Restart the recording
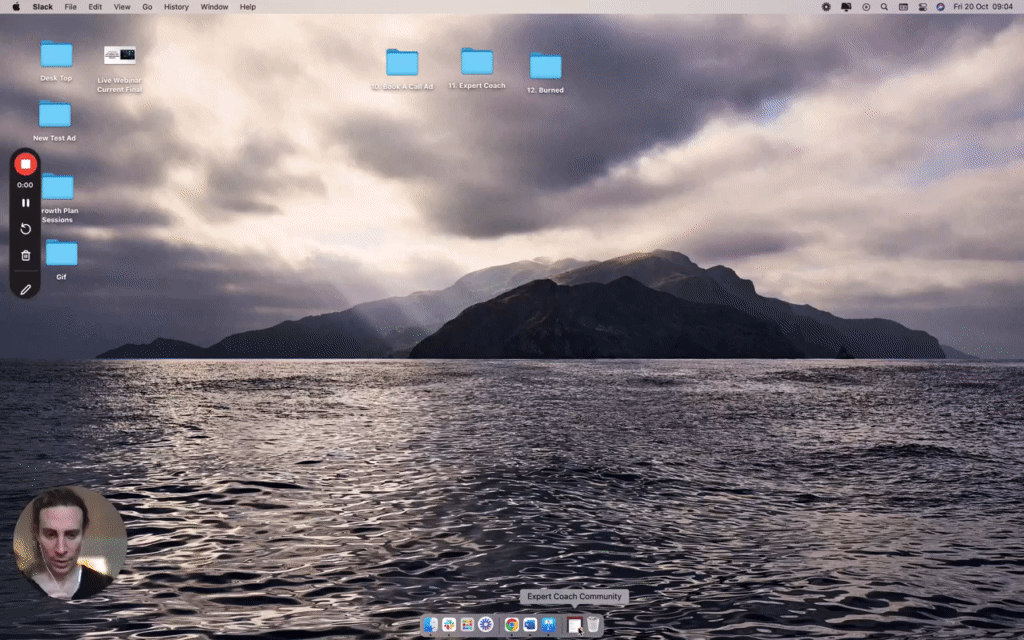The width and height of the screenshot is (1024, 640). click(25, 229)
